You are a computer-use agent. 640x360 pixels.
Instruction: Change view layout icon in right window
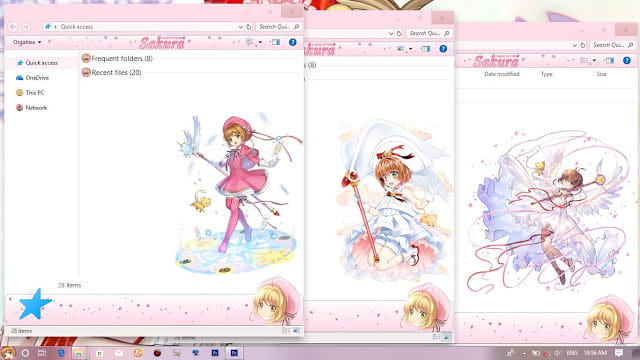click(x=584, y=60)
